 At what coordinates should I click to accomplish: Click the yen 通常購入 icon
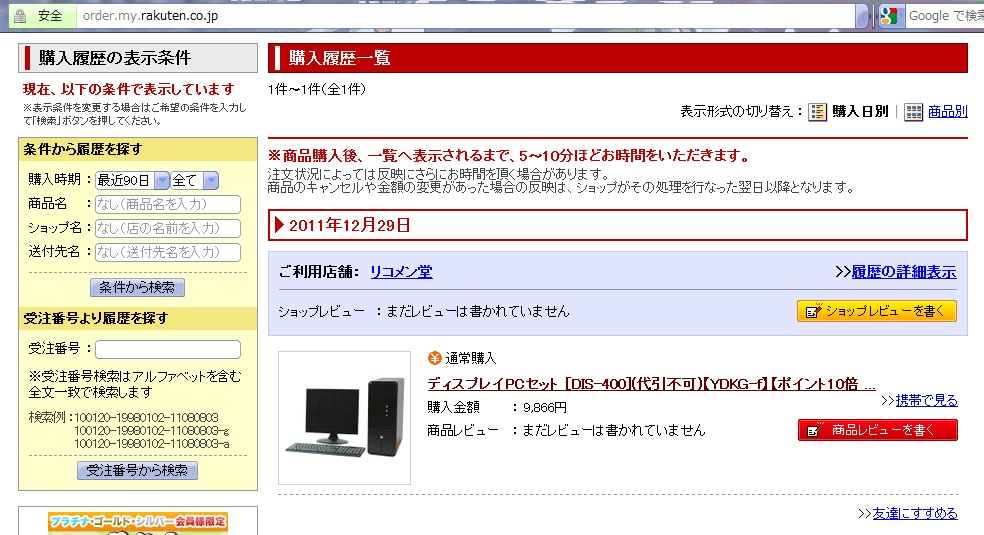[434, 358]
